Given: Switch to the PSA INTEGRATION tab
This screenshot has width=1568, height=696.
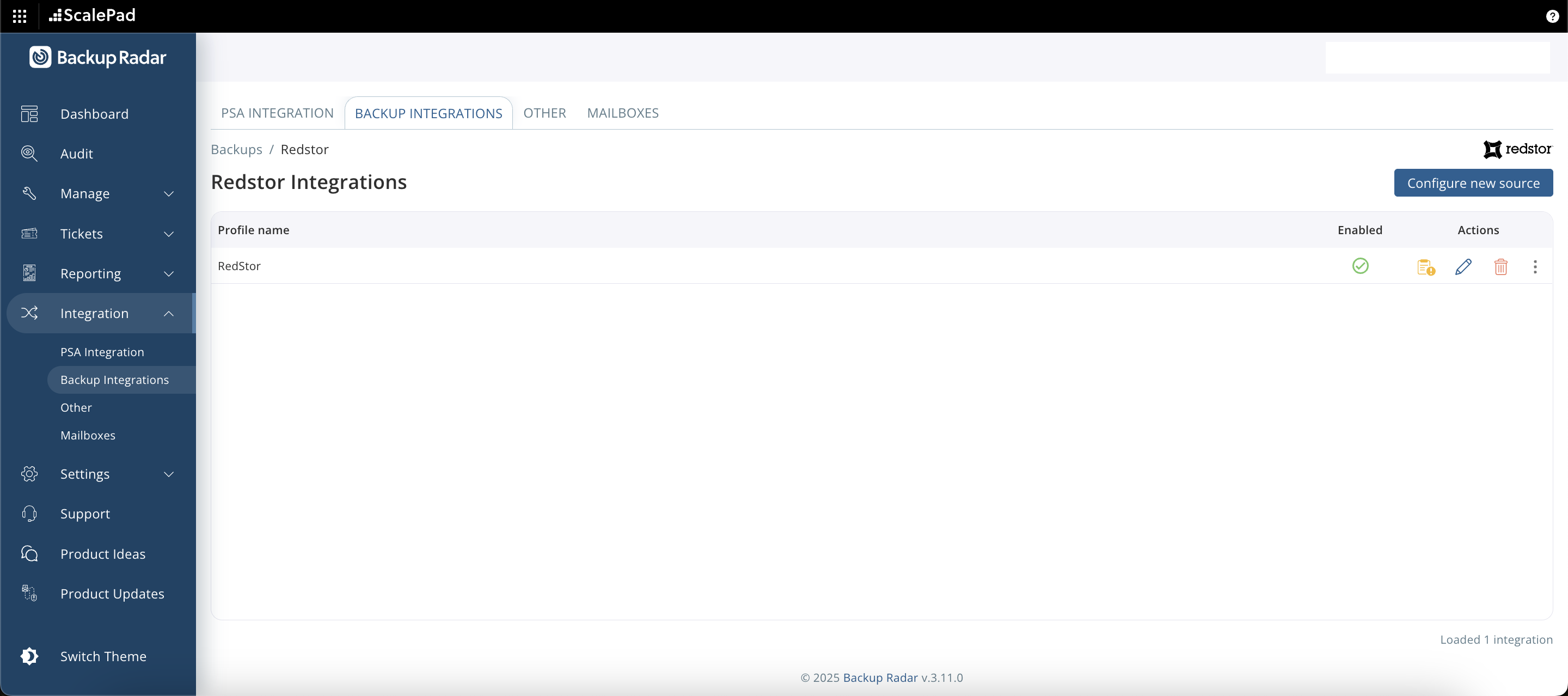Looking at the screenshot, I should (277, 113).
